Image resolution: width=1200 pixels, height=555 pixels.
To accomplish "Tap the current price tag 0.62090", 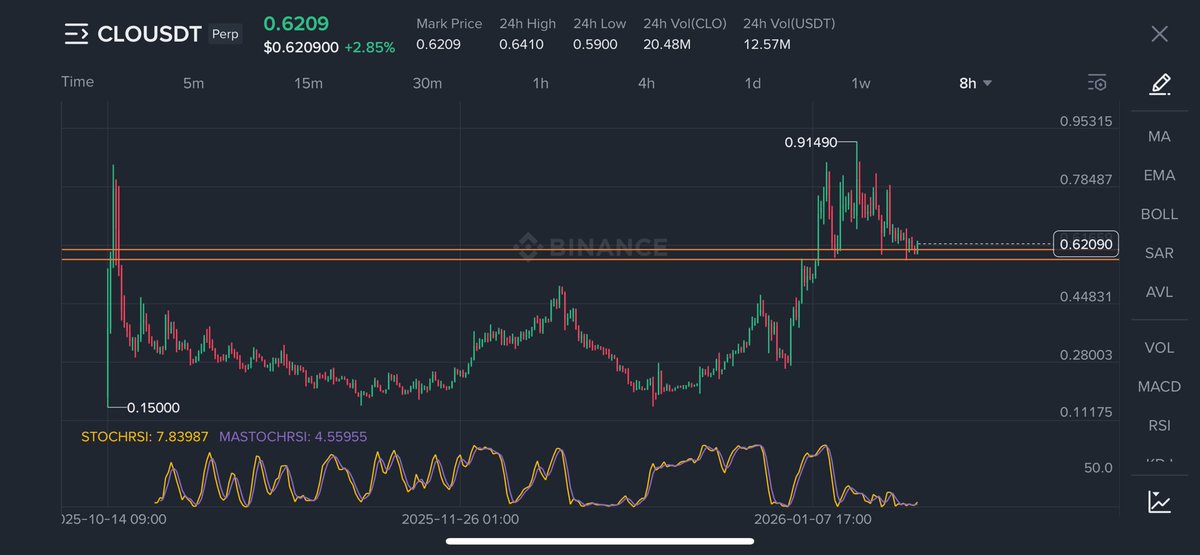I will 1086,243.
